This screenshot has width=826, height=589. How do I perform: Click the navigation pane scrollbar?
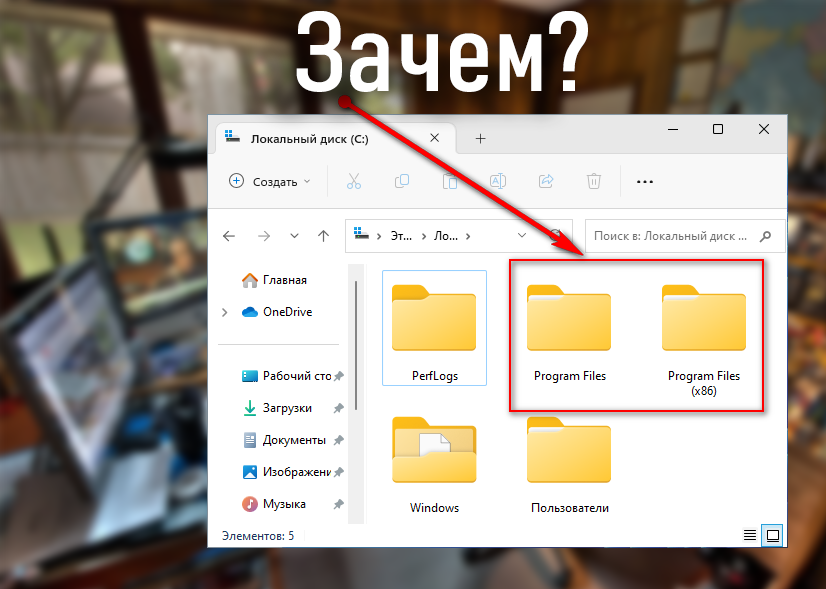356,345
